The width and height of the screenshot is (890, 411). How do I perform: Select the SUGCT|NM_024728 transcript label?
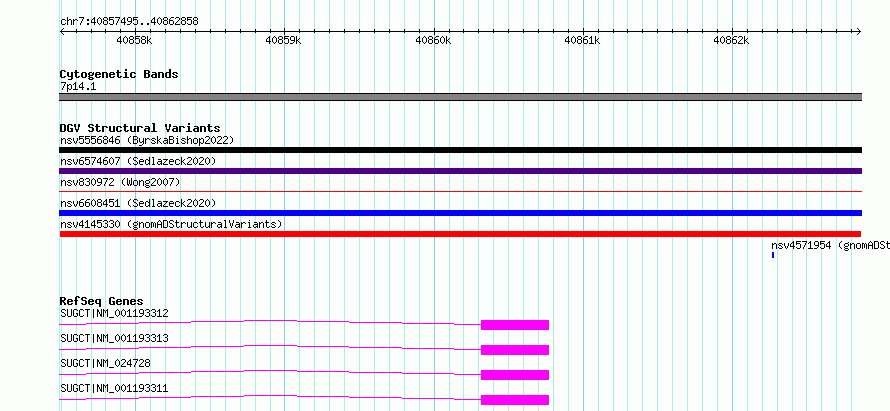click(x=105, y=363)
